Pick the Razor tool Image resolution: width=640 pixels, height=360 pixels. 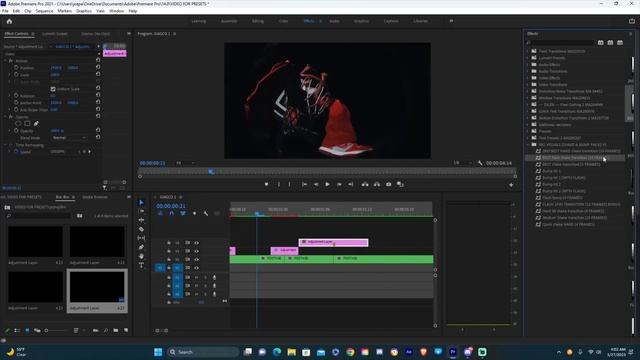pyautogui.click(x=141, y=229)
